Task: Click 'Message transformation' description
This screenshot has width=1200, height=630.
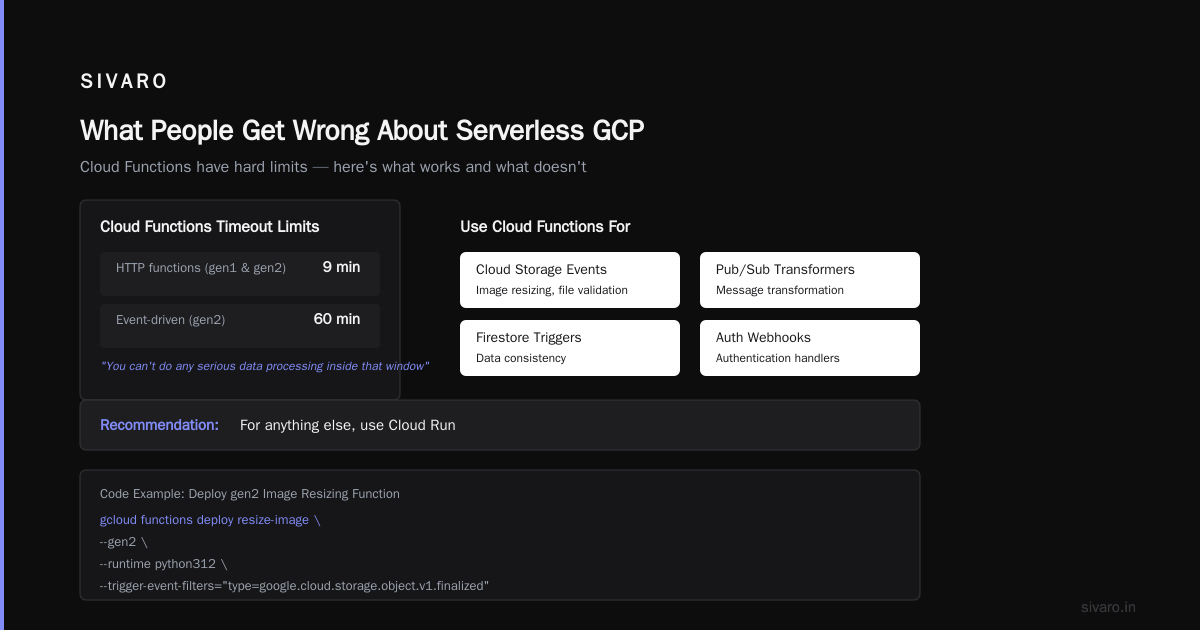Action: (780, 290)
